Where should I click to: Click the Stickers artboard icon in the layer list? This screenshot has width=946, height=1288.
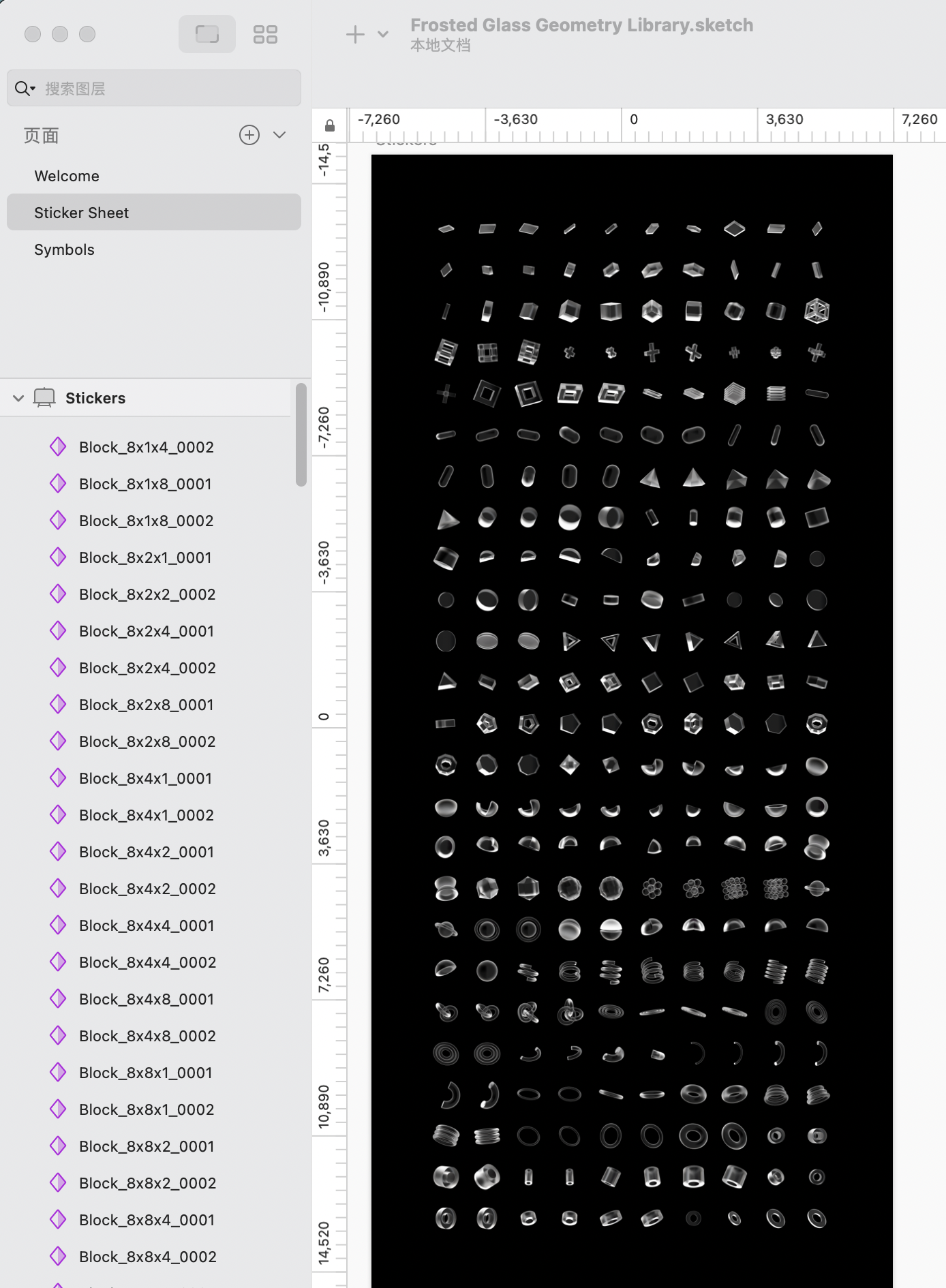45,397
